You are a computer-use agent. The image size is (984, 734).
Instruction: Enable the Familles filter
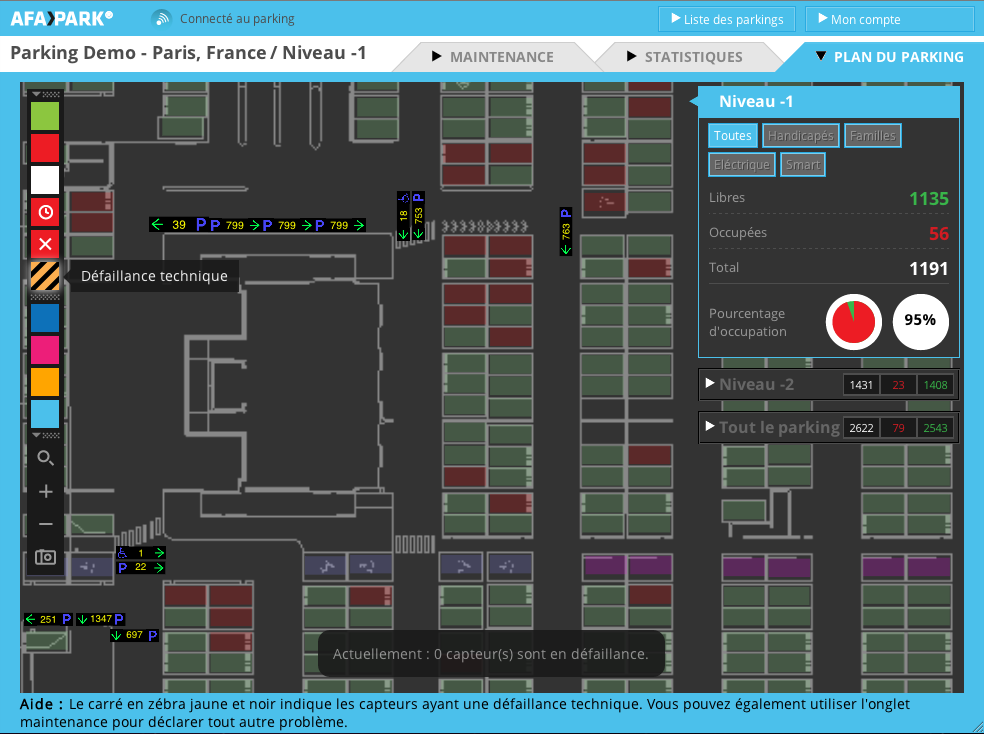click(x=872, y=136)
